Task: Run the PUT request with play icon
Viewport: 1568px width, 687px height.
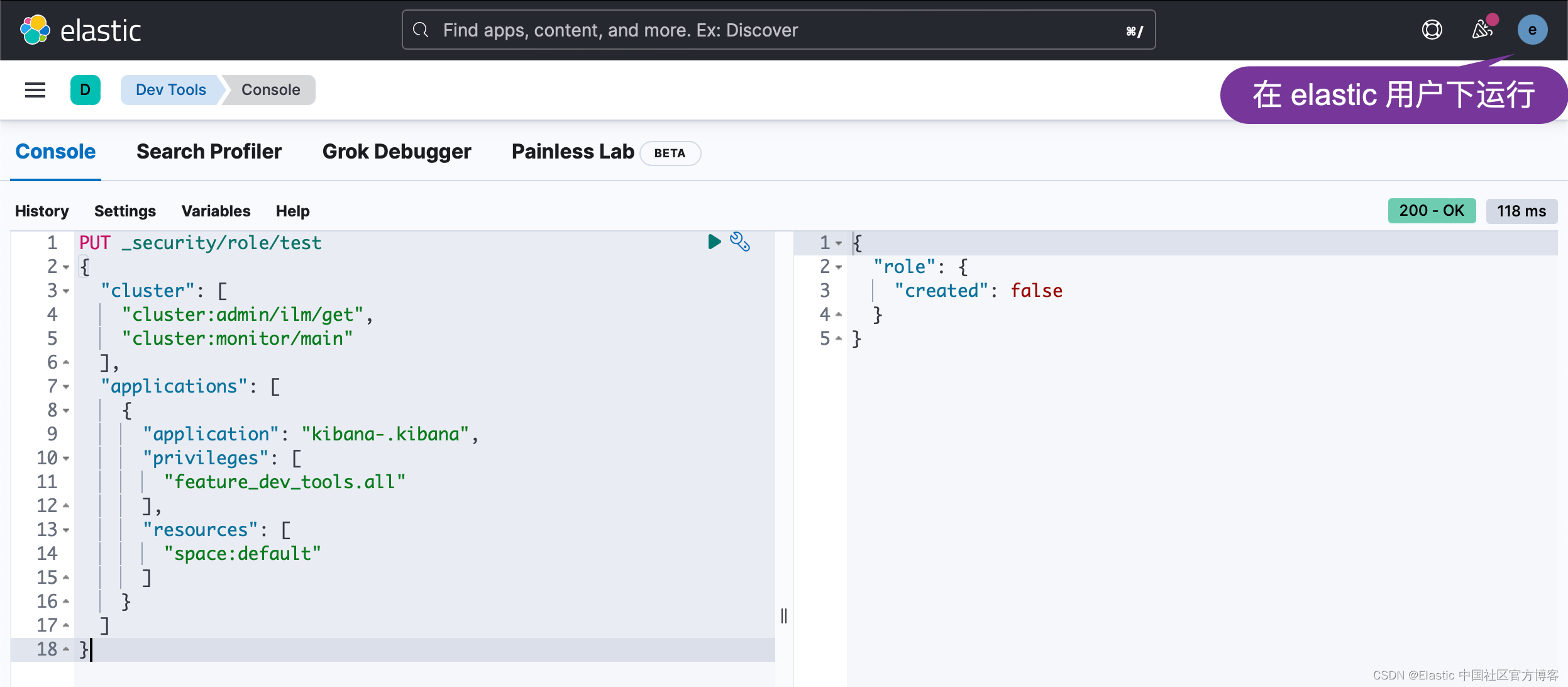Action: pos(714,242)
